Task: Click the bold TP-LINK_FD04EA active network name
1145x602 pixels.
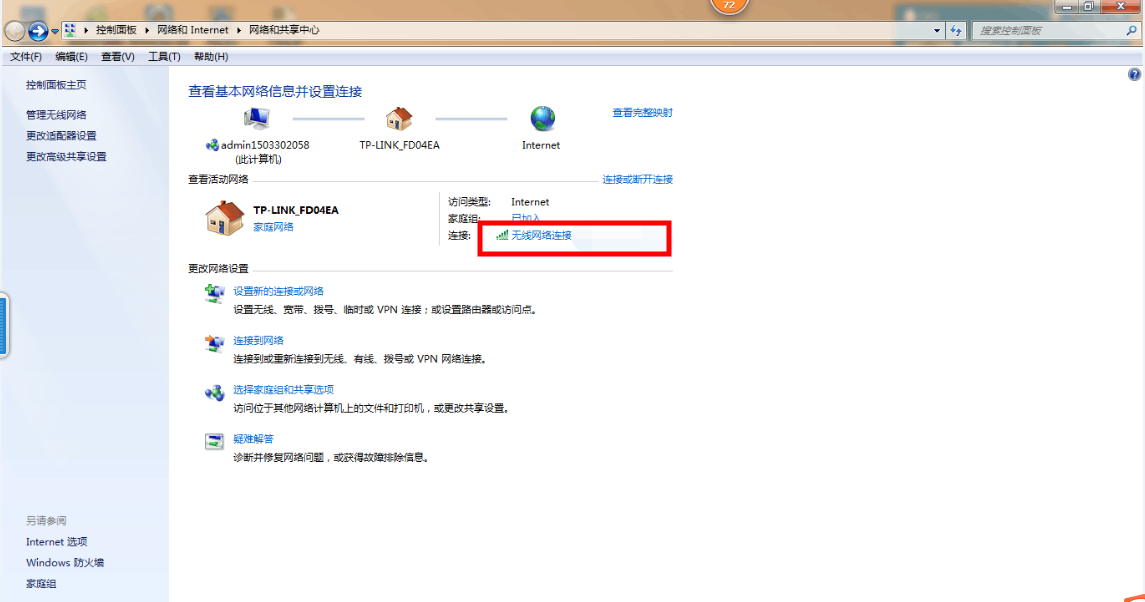Action: pos(296,210)
